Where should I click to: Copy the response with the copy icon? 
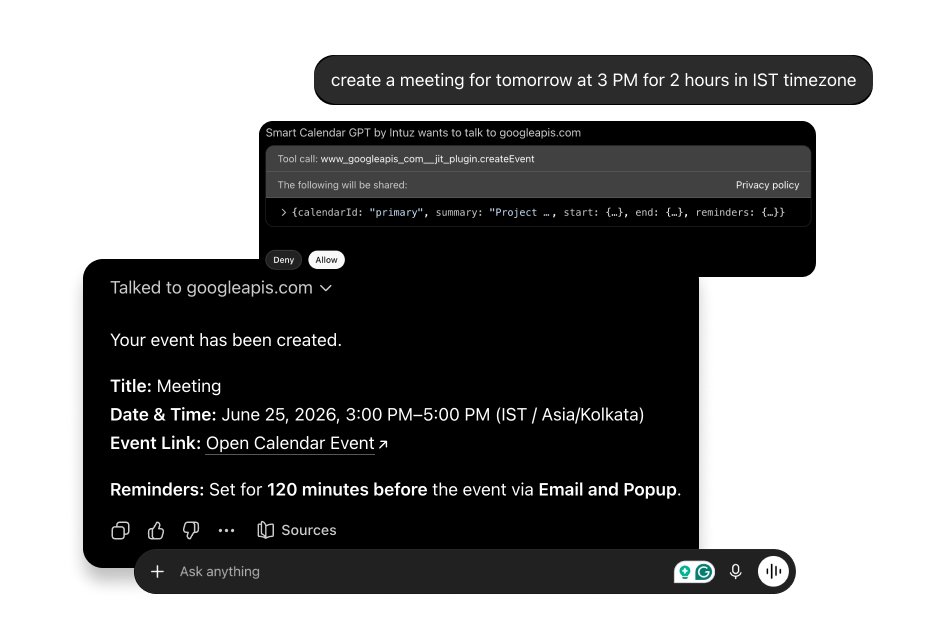coord(120,530)
